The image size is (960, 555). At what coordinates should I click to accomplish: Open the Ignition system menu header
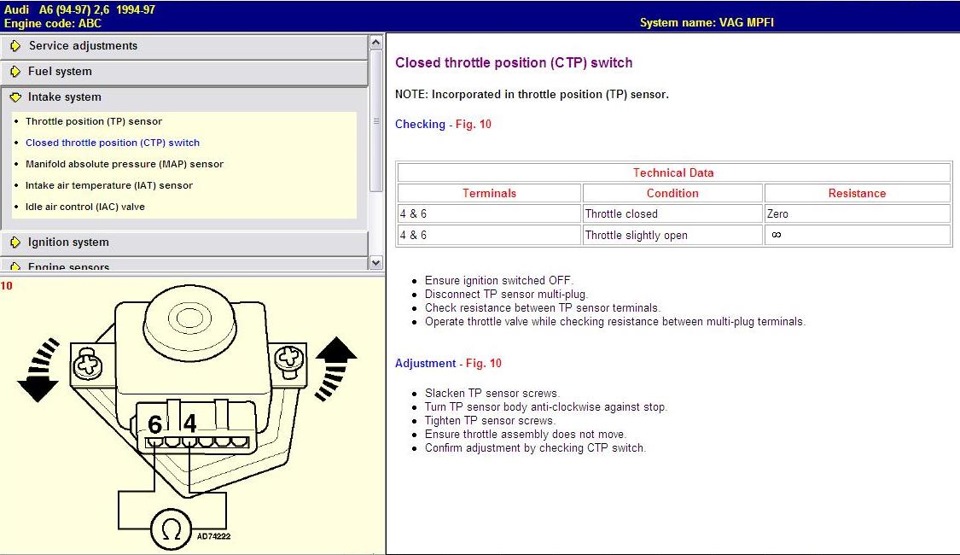(x=184, y=243)
